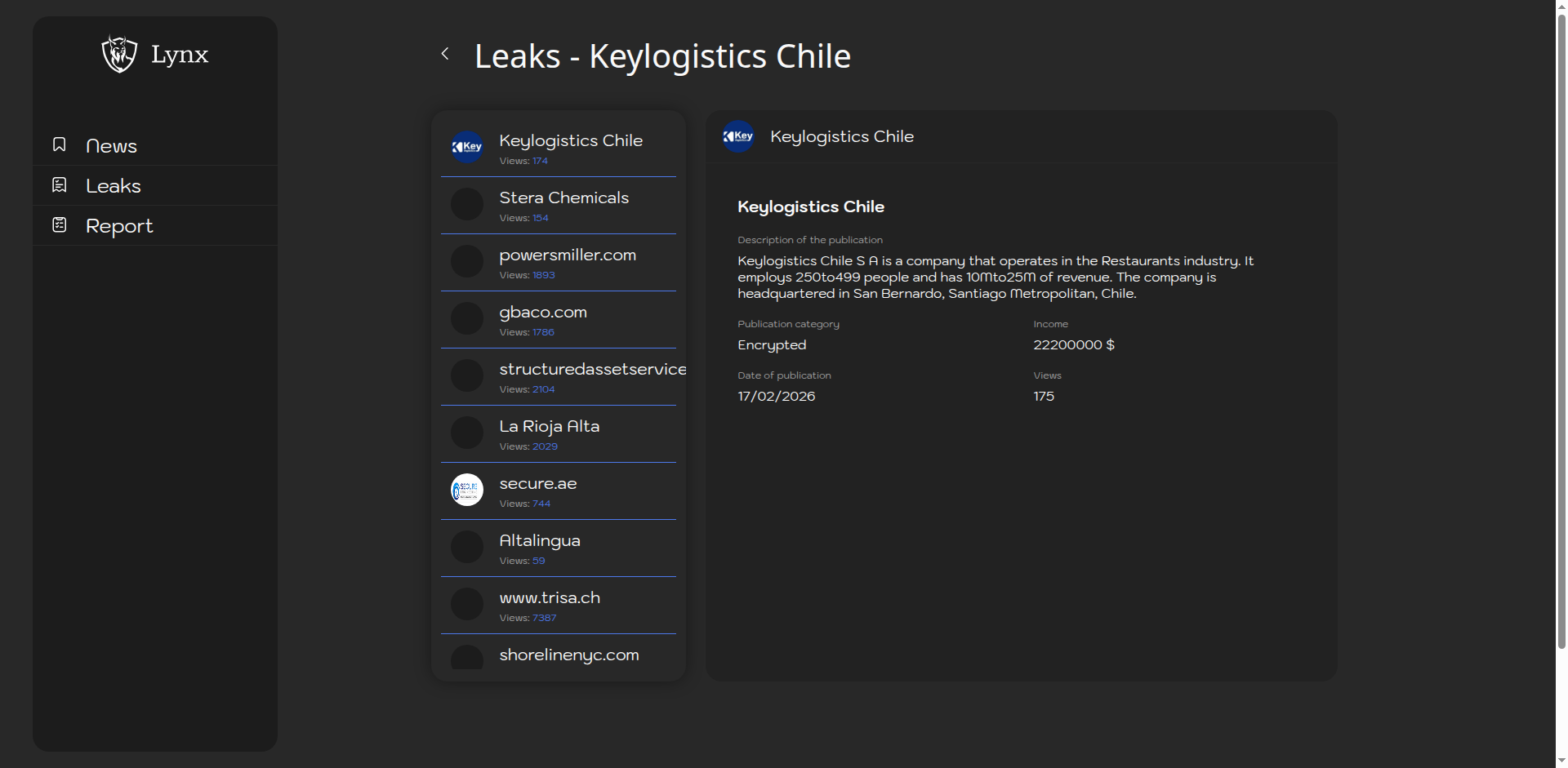The image size is (1568, 768).
Task: Click the shorelinenyc.com placeholder thumbnail
Action: pos(466,658)
